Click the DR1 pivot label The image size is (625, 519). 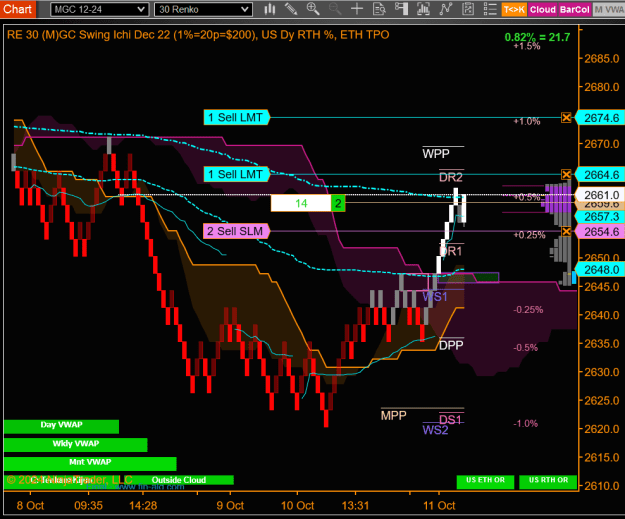pos(451,251)
